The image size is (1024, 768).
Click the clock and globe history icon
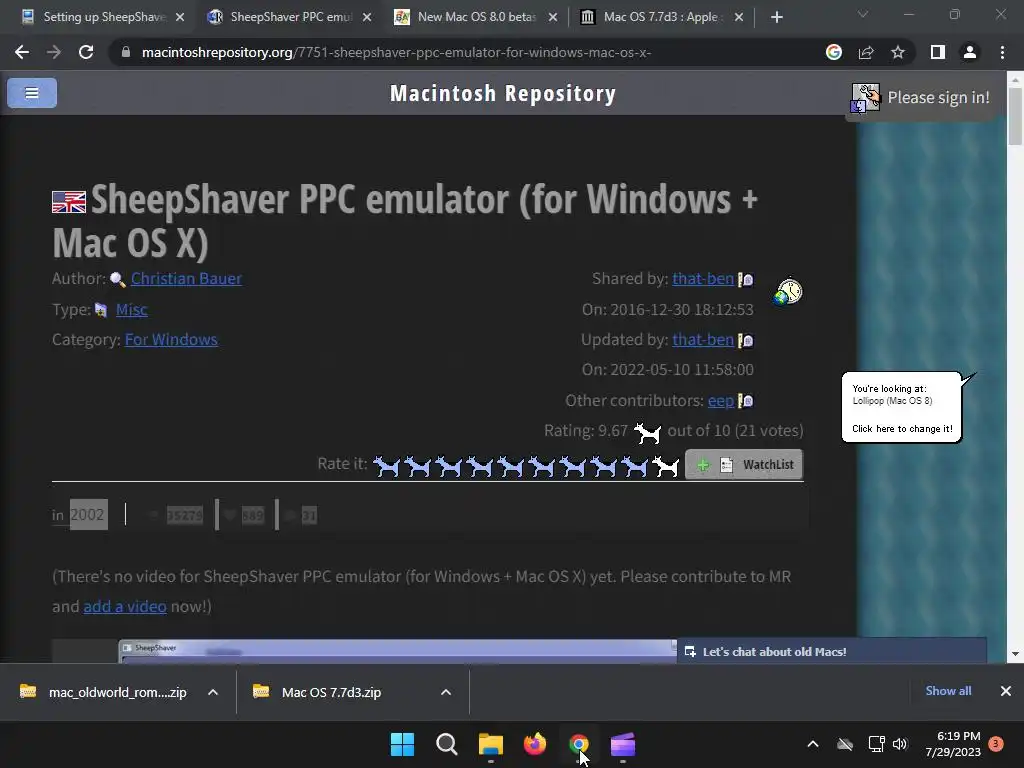point(788,291)
